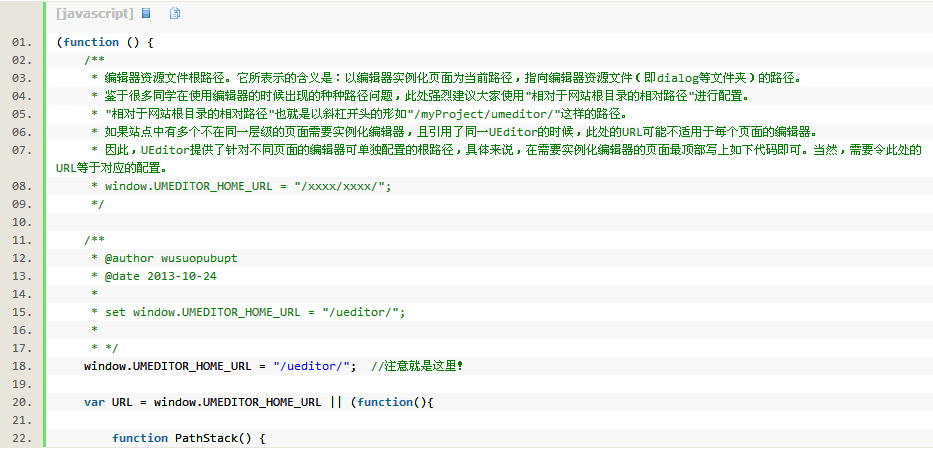
Task: Click the [javascript] language label
Action: [95, 14]
